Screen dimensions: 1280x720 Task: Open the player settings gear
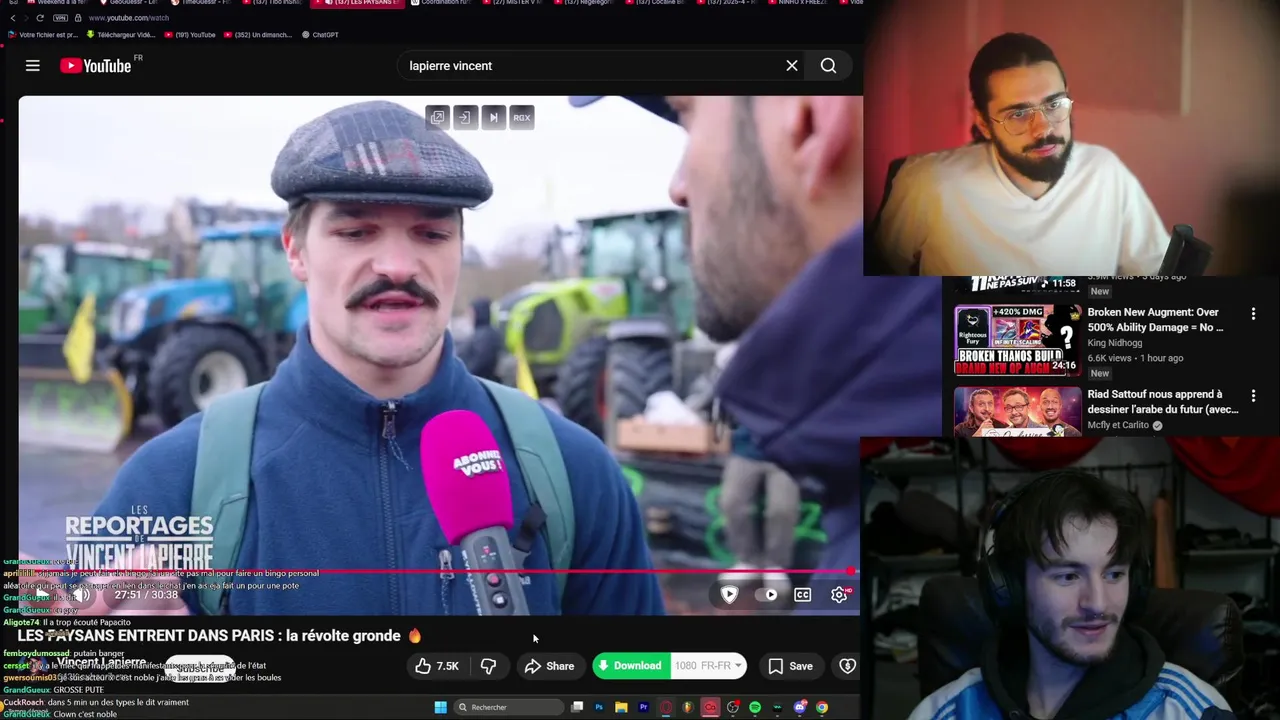click(840, 594)
